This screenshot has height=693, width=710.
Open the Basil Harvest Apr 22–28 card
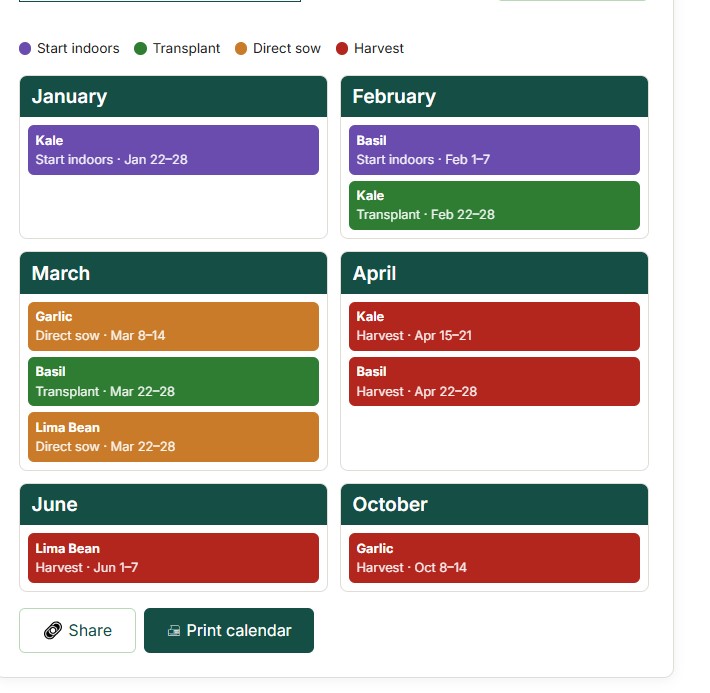point(494,381)
